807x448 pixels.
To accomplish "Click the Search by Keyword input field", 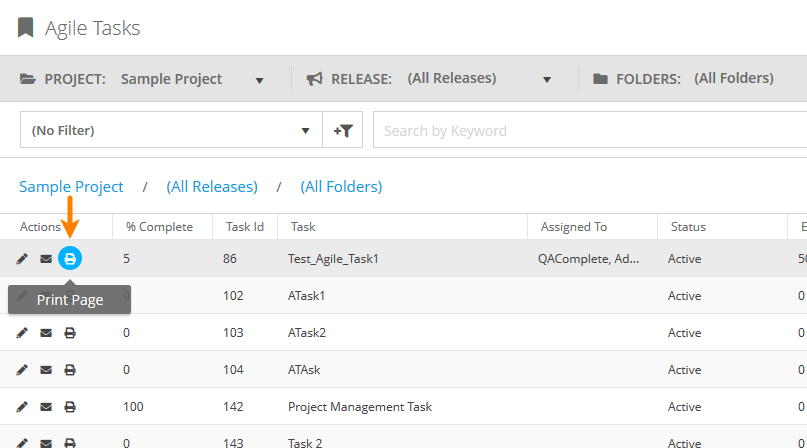I will tap(590, 130).
